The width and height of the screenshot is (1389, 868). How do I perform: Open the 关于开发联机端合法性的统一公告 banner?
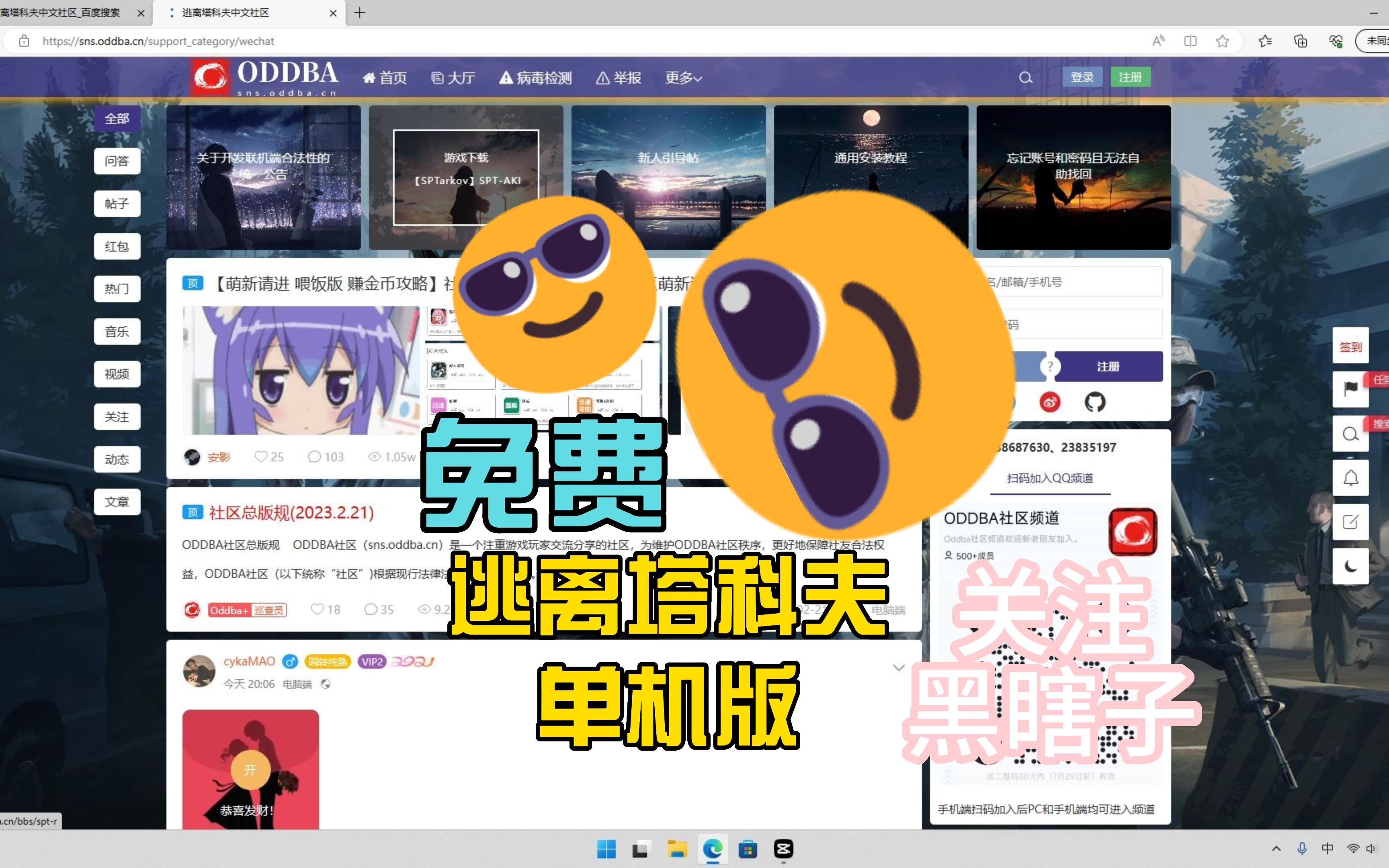coord(263,177)
